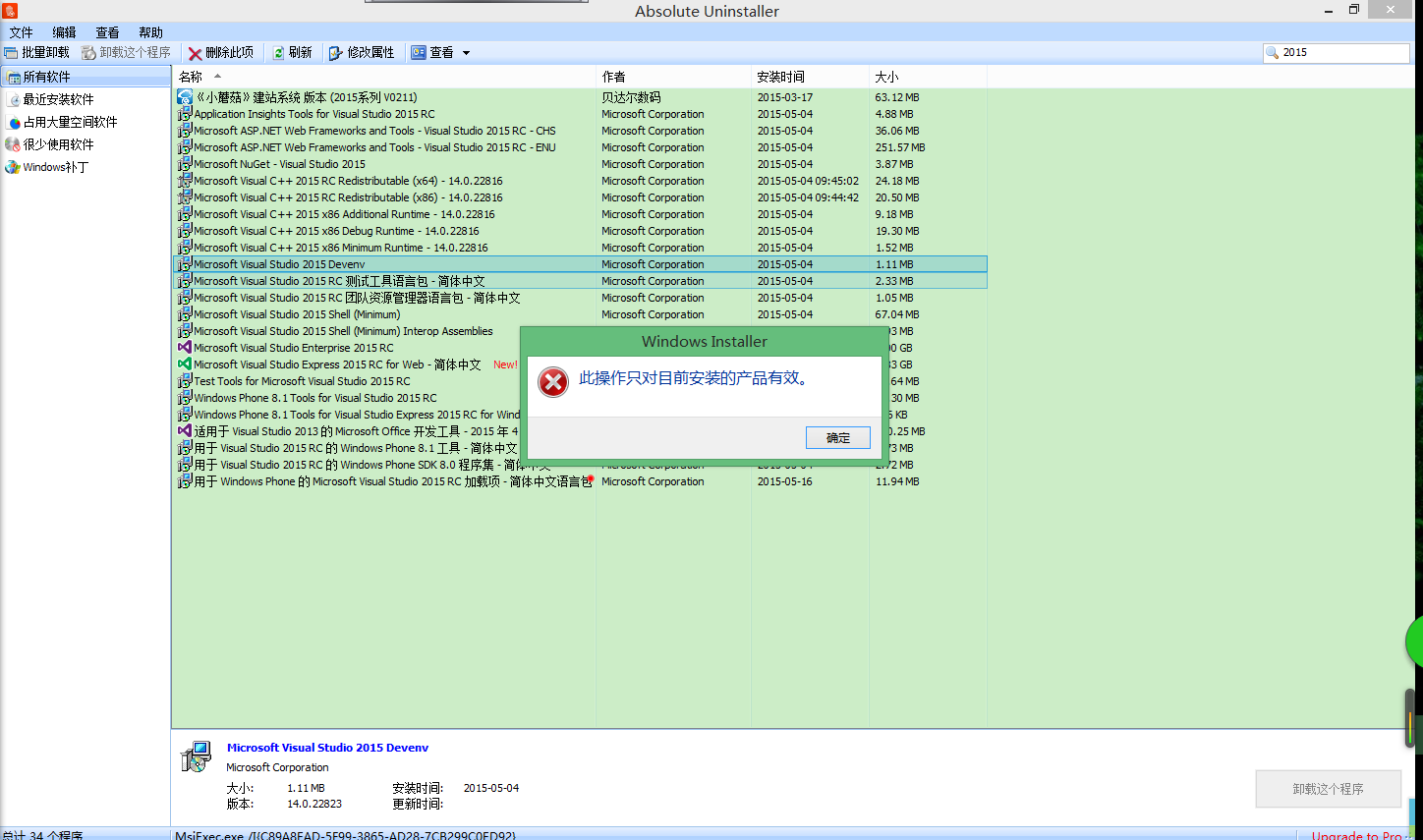Select 所有软件 in the sidebar
Viewport: 1423px width, 840px height.
click(85, 77)
